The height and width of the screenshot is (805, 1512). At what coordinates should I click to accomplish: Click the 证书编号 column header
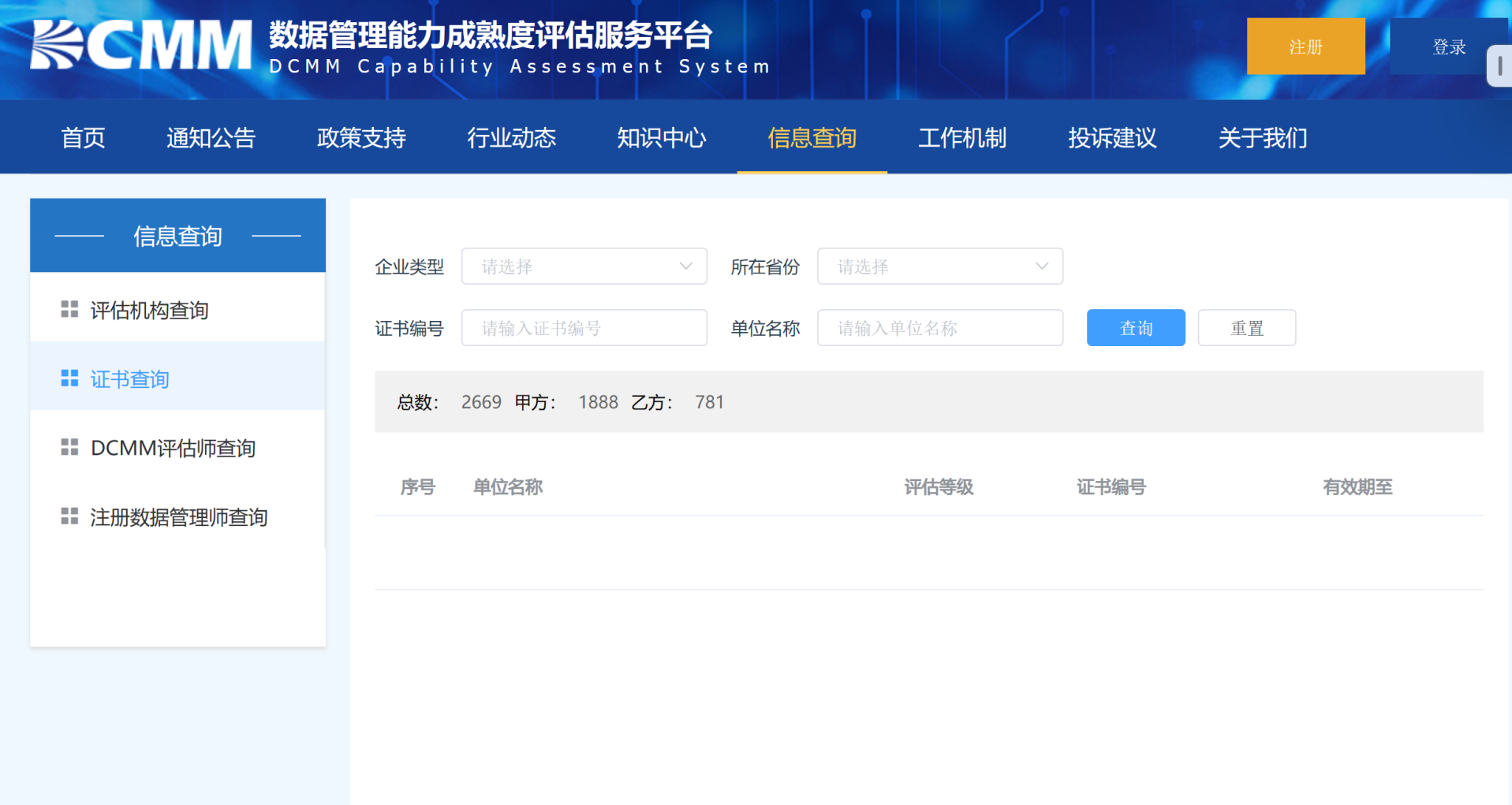(x=1111, y=487)
